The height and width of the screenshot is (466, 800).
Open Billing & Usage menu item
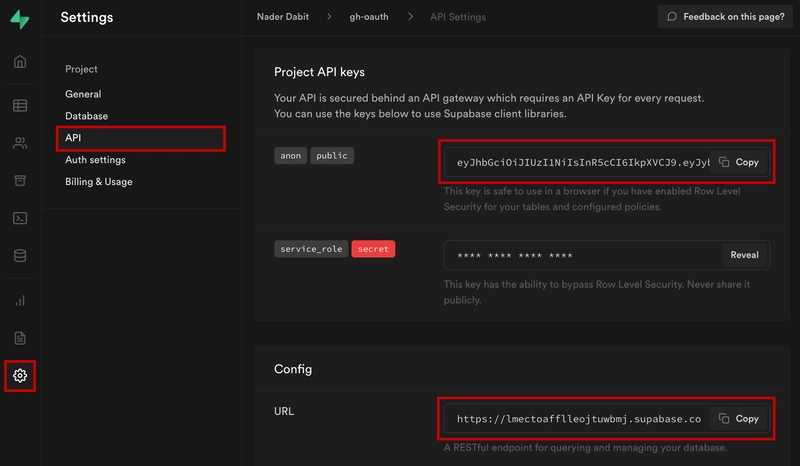98,182
